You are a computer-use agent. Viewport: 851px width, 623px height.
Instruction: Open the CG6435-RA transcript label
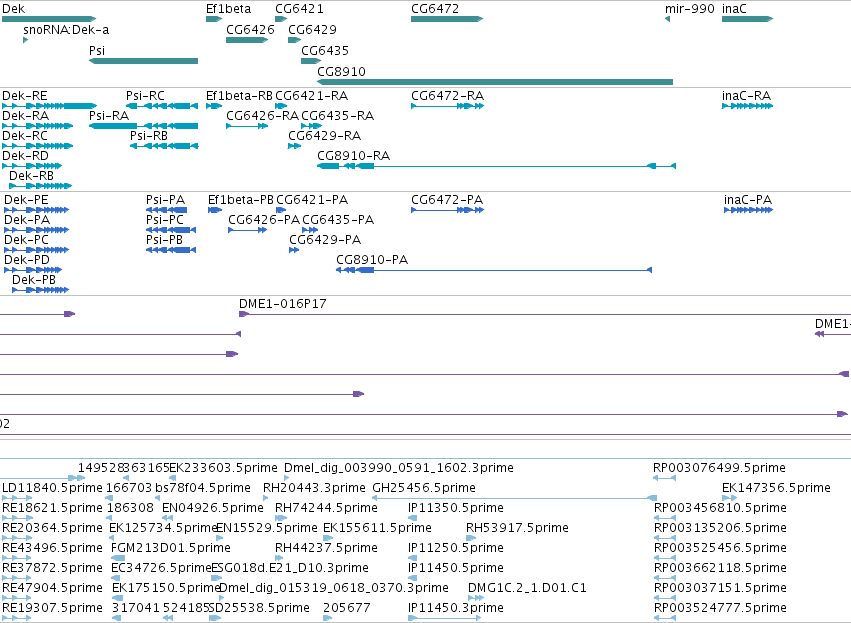click(338, 116)
